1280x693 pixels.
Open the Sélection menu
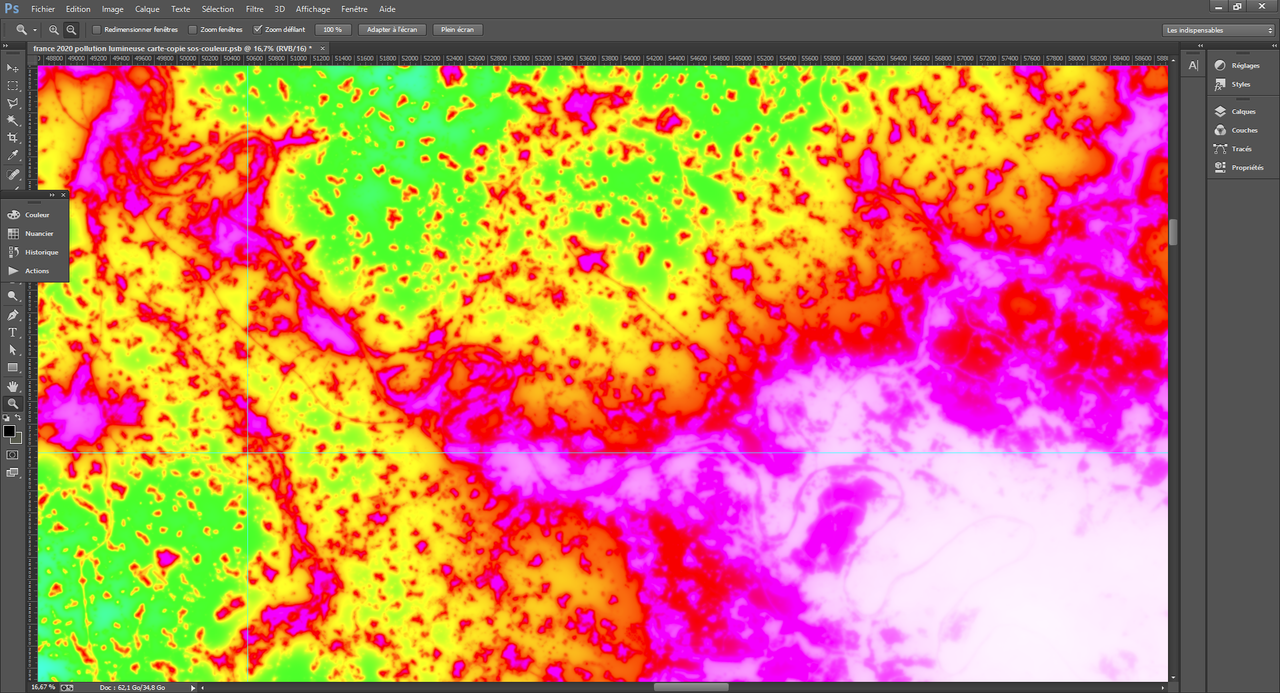coord(218,9)
